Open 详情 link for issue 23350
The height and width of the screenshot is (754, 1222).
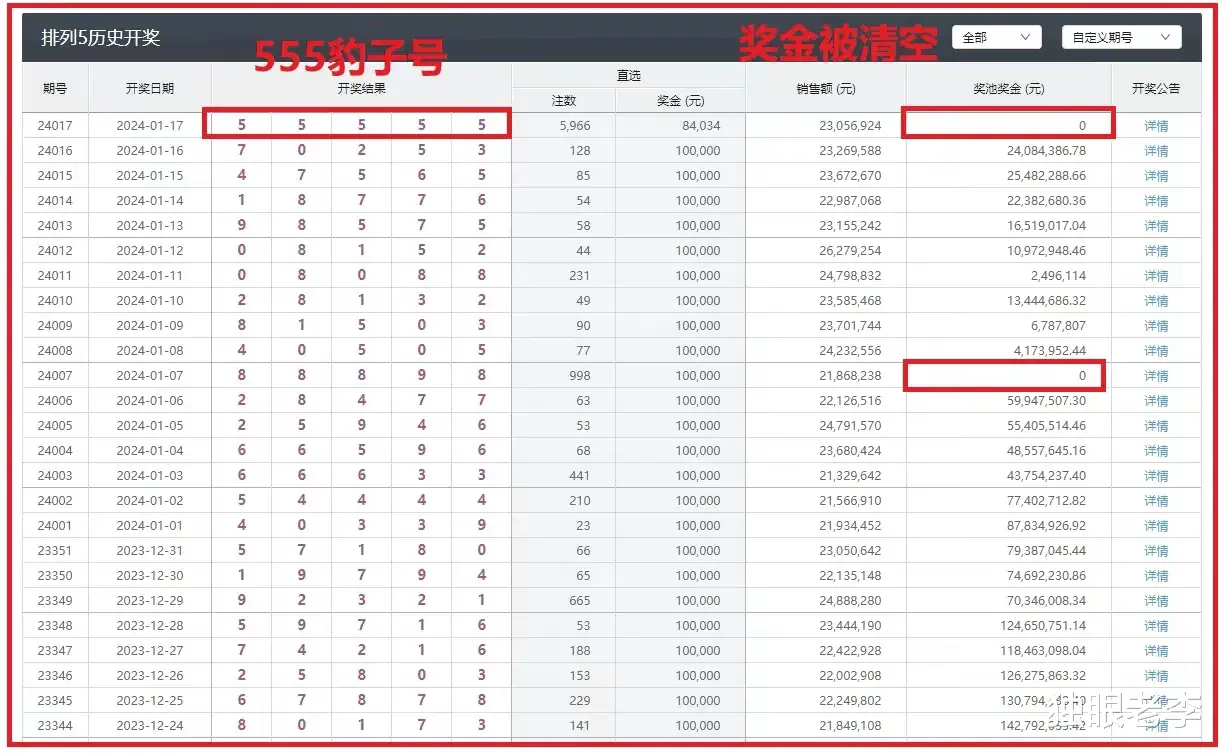tap(1156, 576)
